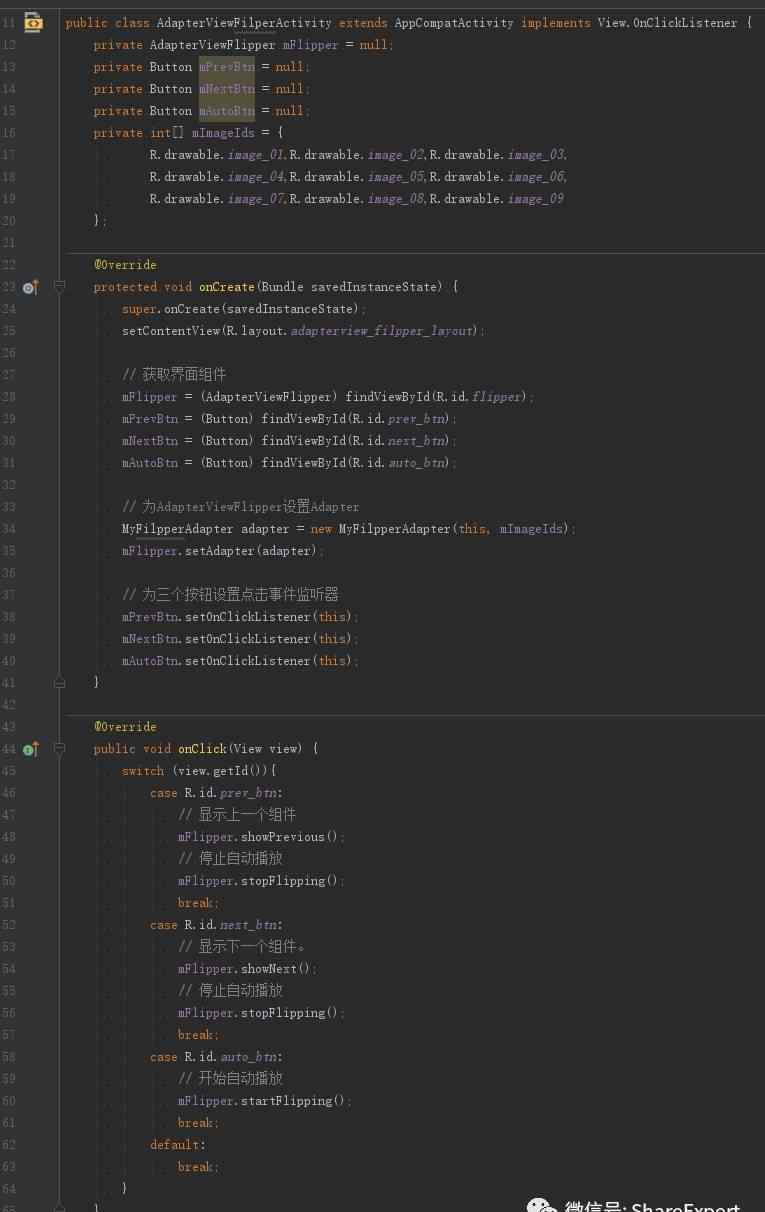The width and height of the screenshot is (765, 1212).
Task: Collapse the onCreate method using its fold marker
Action: tap(59, 287)
